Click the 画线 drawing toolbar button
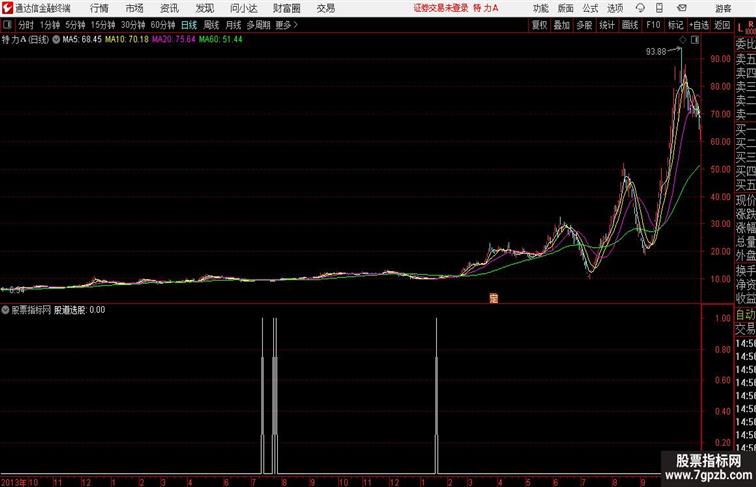 [630, 25]
